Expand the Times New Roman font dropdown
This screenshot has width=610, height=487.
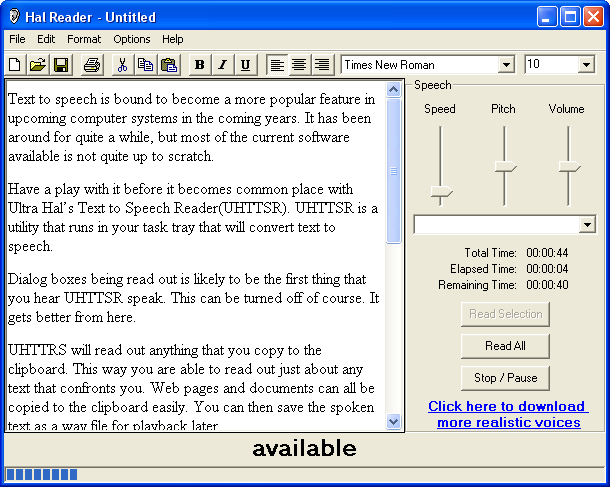[x=506, y=65]
